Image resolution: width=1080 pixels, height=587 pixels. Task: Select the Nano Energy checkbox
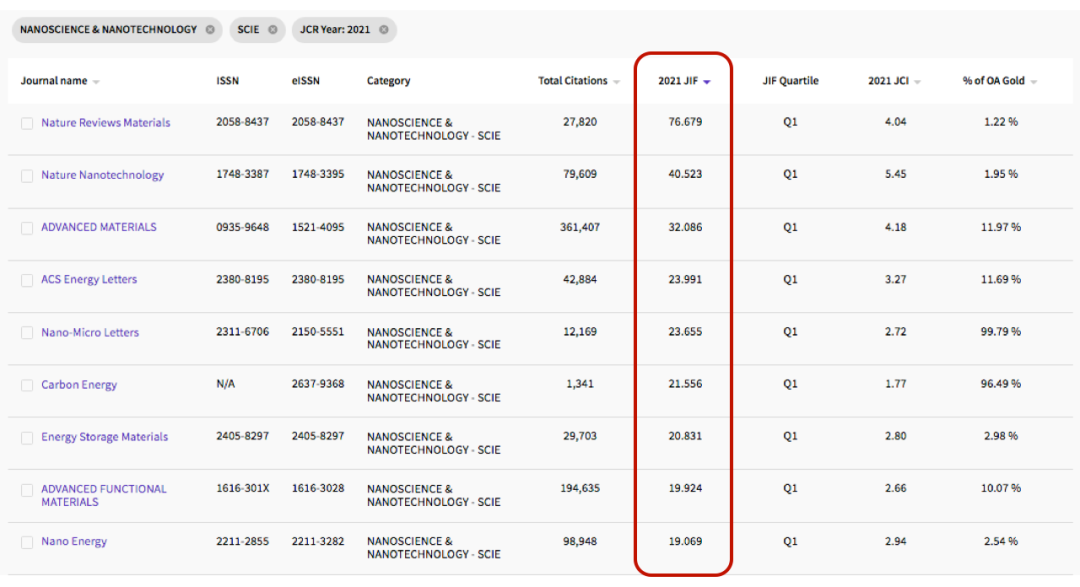click(x=27, y=542)
